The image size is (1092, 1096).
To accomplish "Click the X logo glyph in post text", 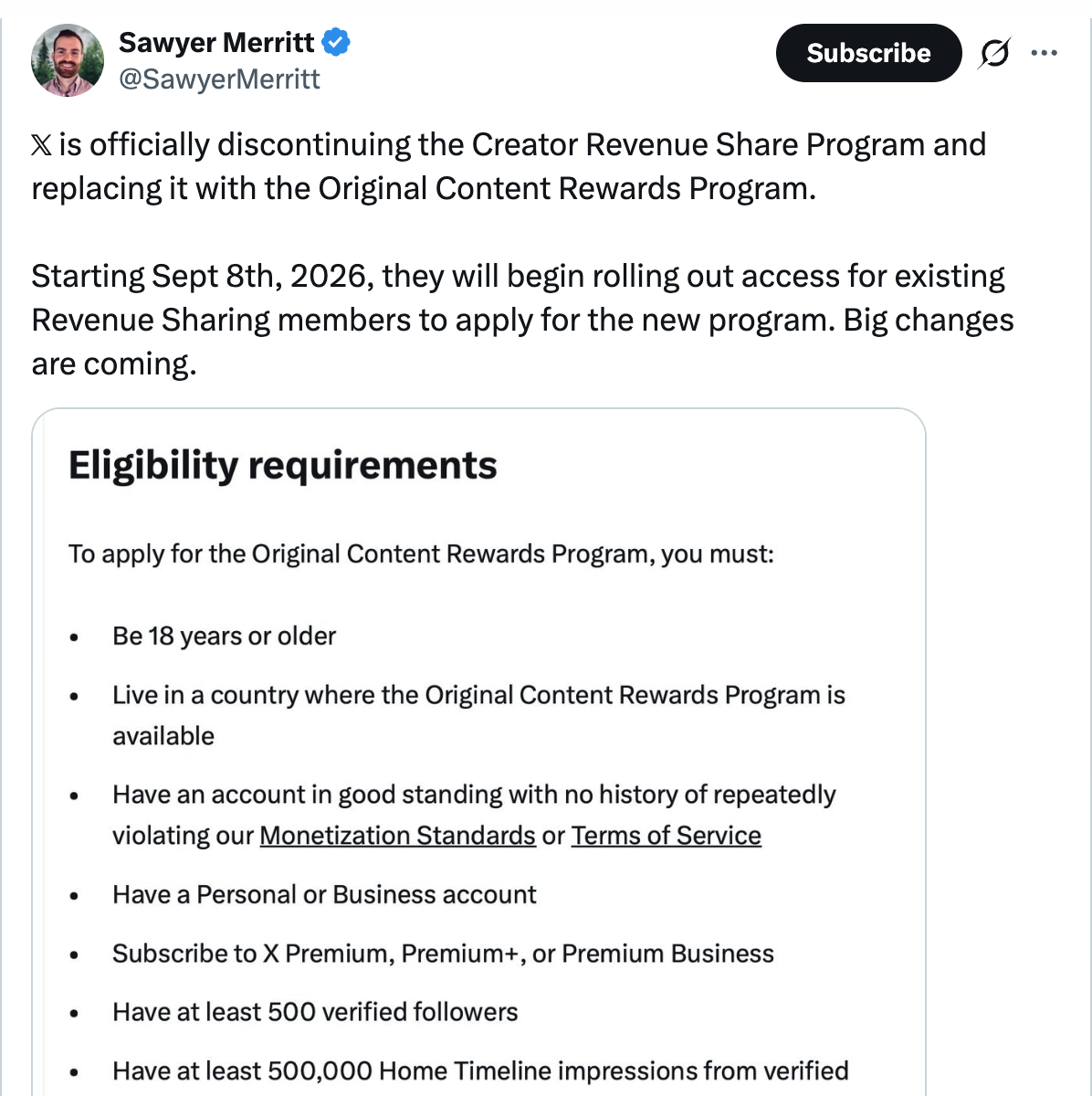I will click(x=42, y=145).
